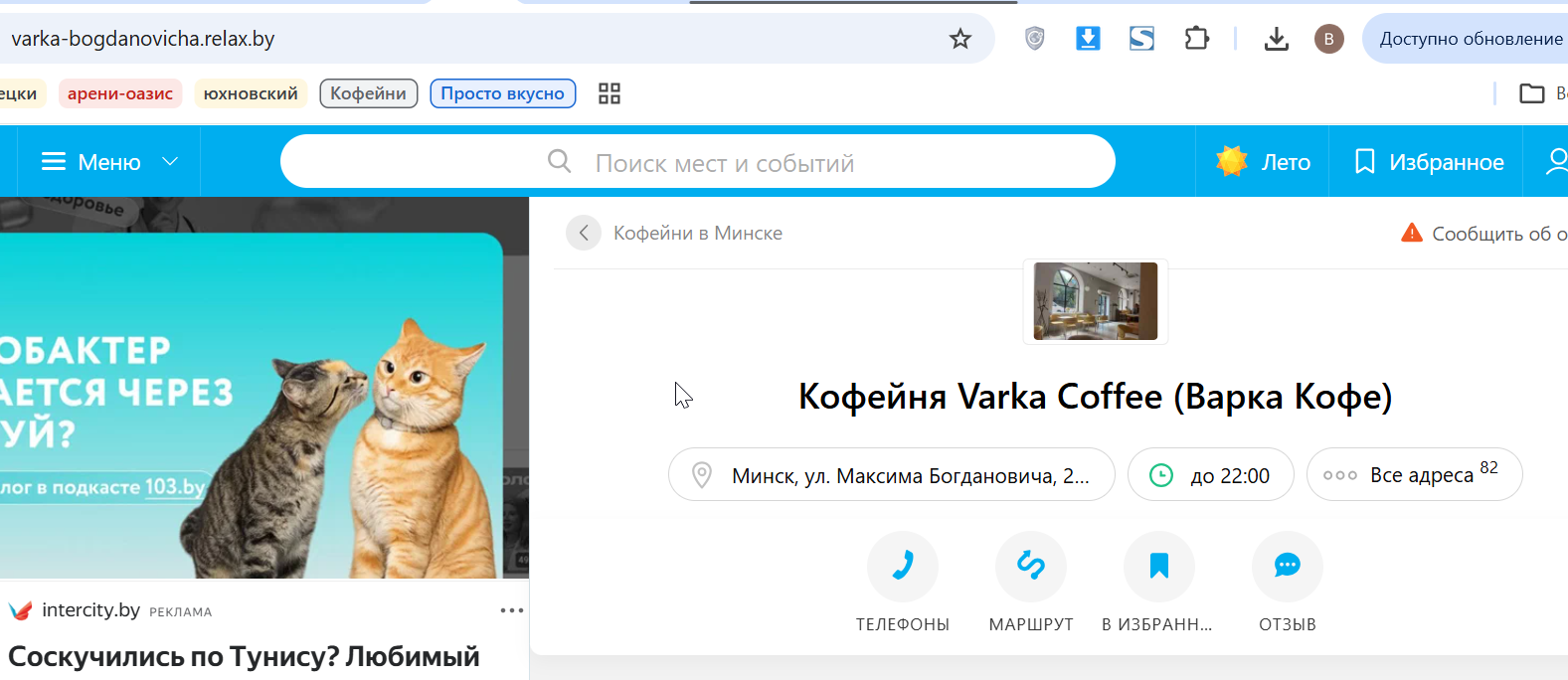The image size is (1568, 680).
Task: Open the арени-оазис bookmark
Action: (120, 93)
